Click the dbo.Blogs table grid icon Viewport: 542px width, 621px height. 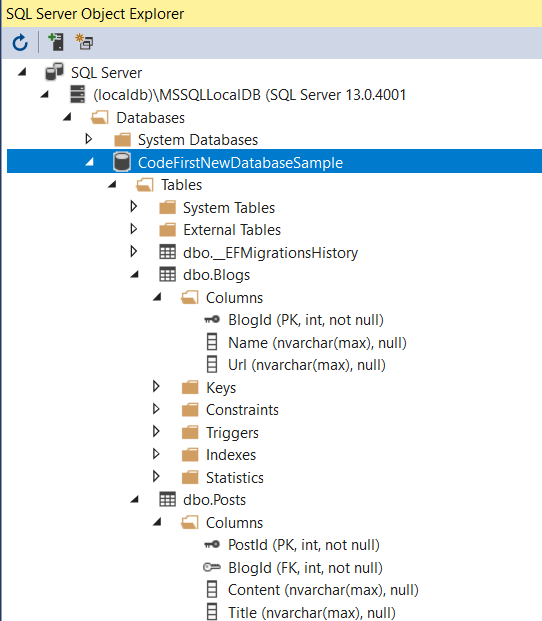tap(167, 274)
